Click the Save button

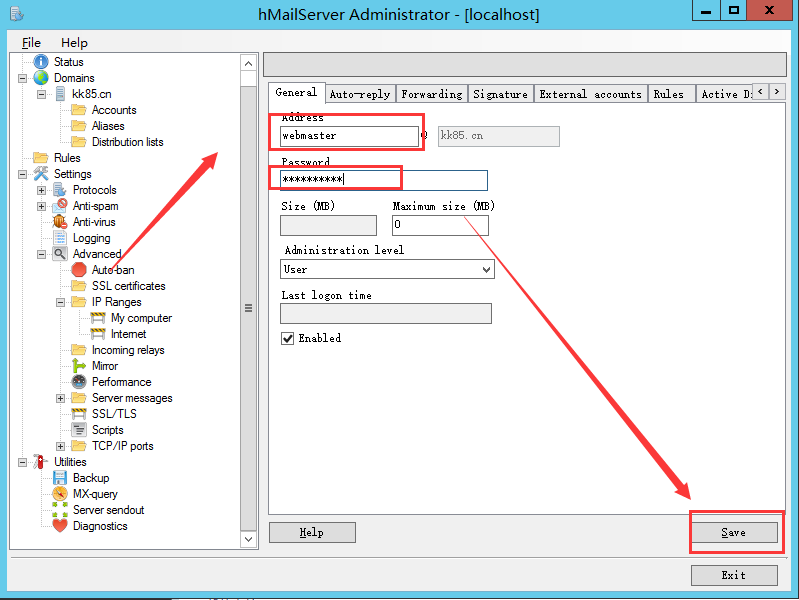click(x=734, y=533)
